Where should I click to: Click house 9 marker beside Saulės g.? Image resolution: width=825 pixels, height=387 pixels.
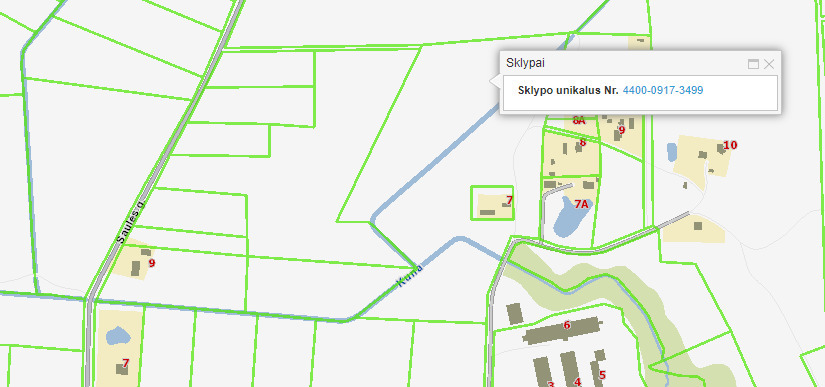[152, 263]
